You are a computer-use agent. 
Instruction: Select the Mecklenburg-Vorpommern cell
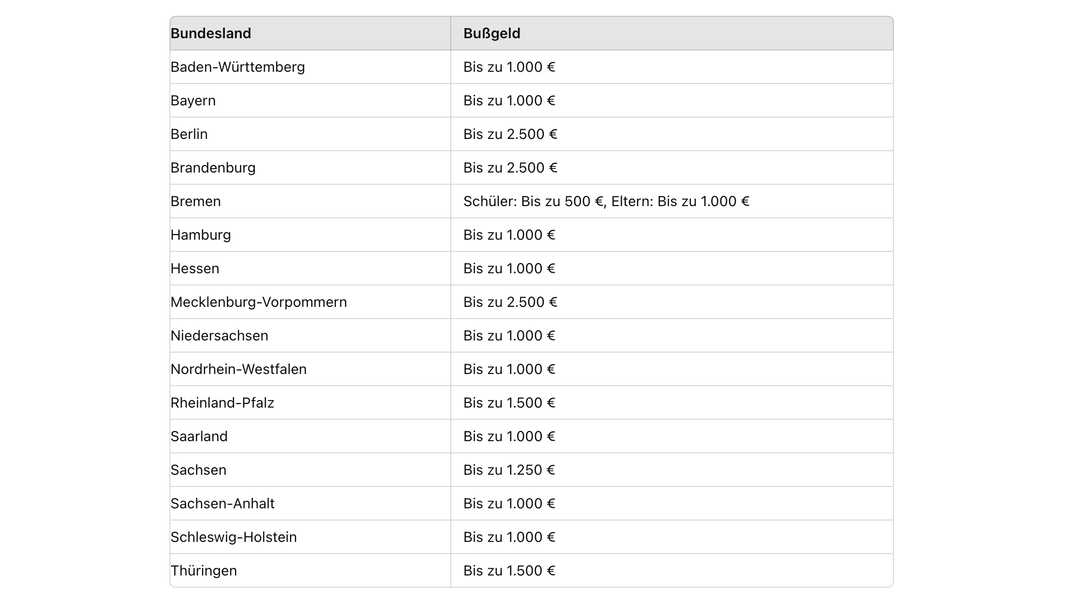click(x=259, y=302)
